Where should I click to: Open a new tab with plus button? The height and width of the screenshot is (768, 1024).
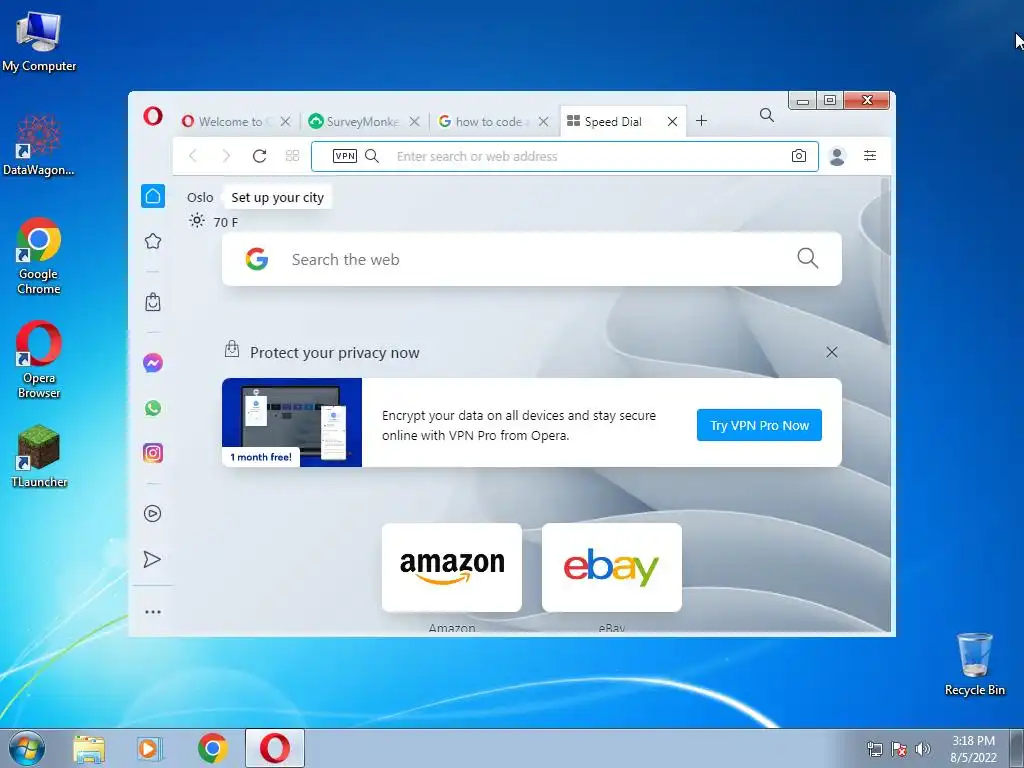point(701,121)
